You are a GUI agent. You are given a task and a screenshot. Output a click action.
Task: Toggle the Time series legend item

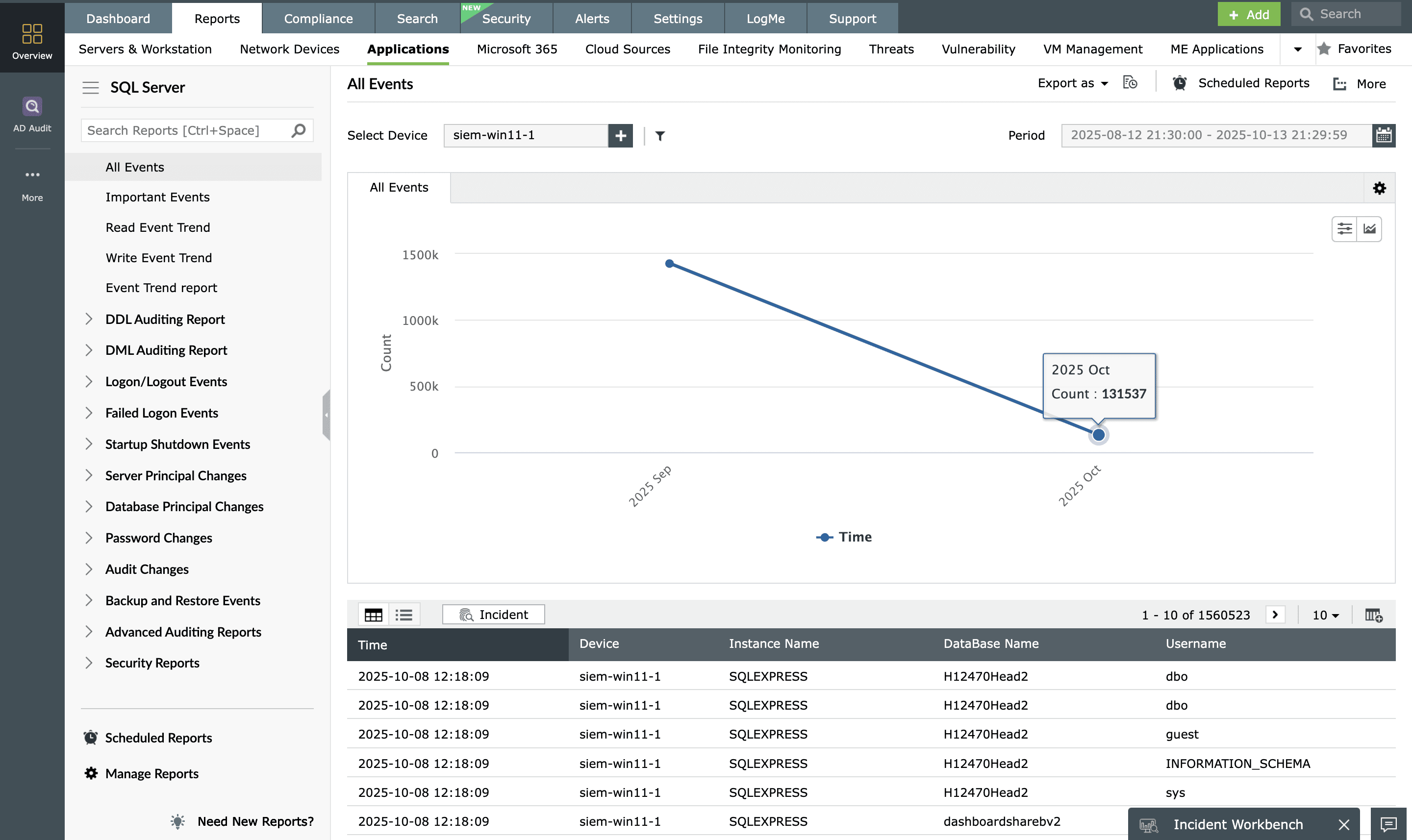point(844,537)
